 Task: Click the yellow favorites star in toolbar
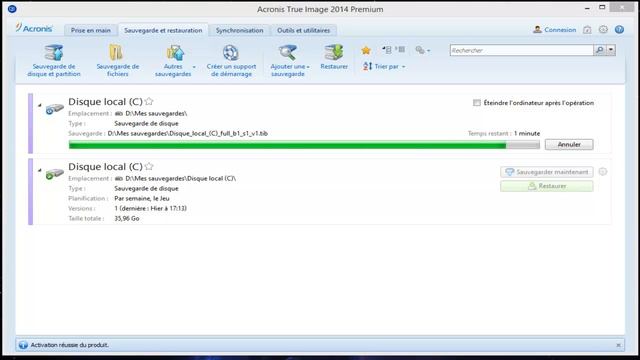click(x=366, y=50)
